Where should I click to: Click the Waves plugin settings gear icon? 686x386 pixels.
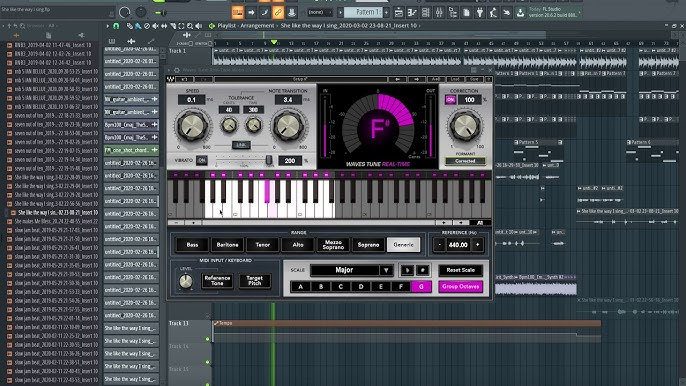177,70
